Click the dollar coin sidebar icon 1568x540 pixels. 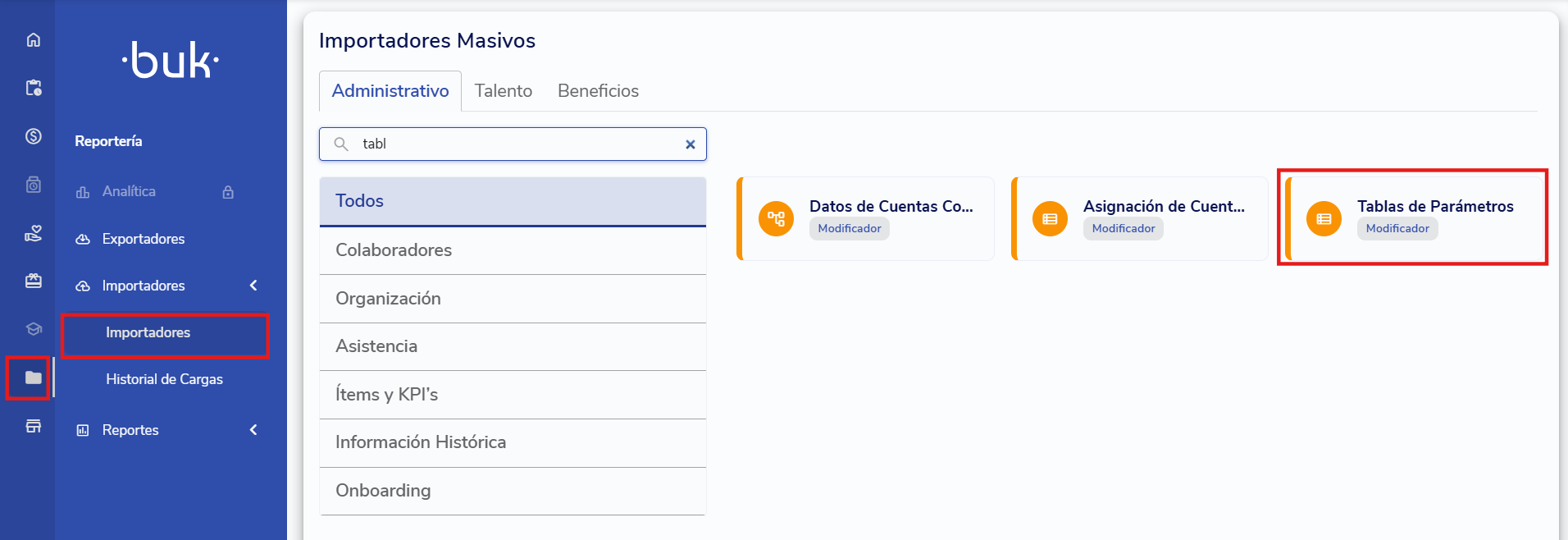click(x=34, y=136)
